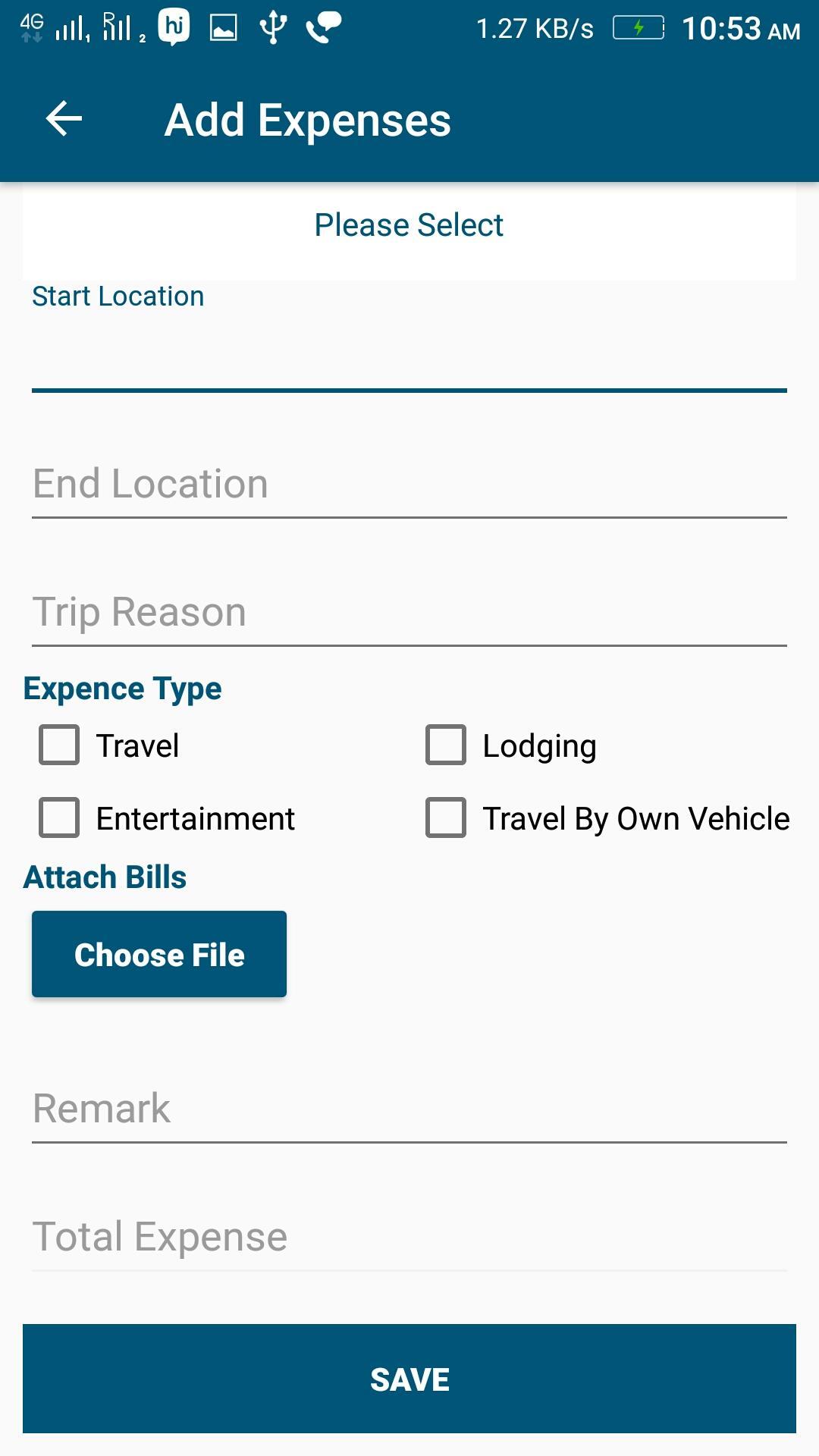Click the Trip Reason text field
The width and height of the screenshot is (819, 1456).
click(x=409, y=612)
